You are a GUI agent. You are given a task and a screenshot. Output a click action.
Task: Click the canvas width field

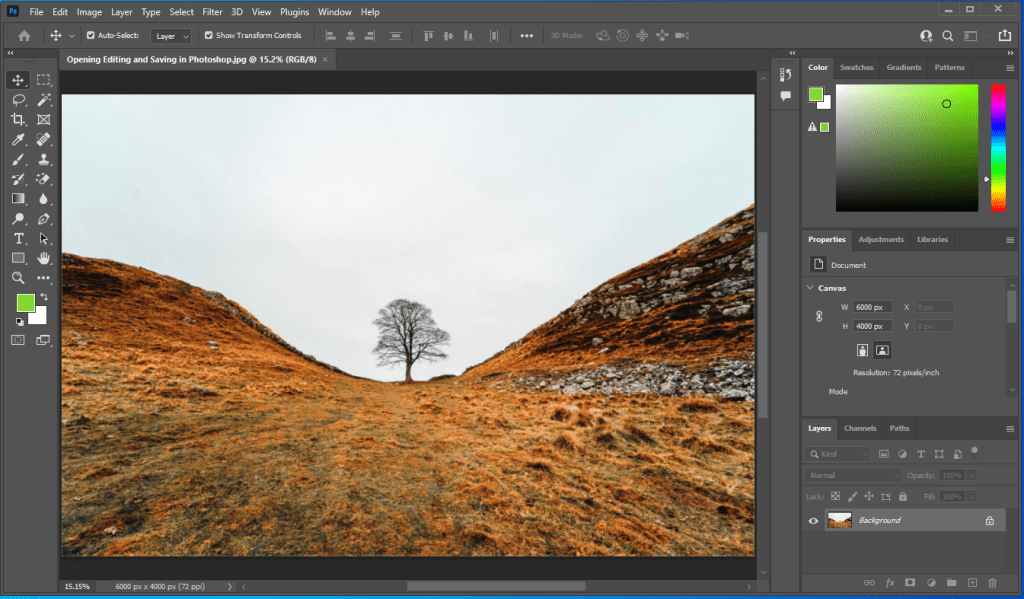click(x=871, y=307)
